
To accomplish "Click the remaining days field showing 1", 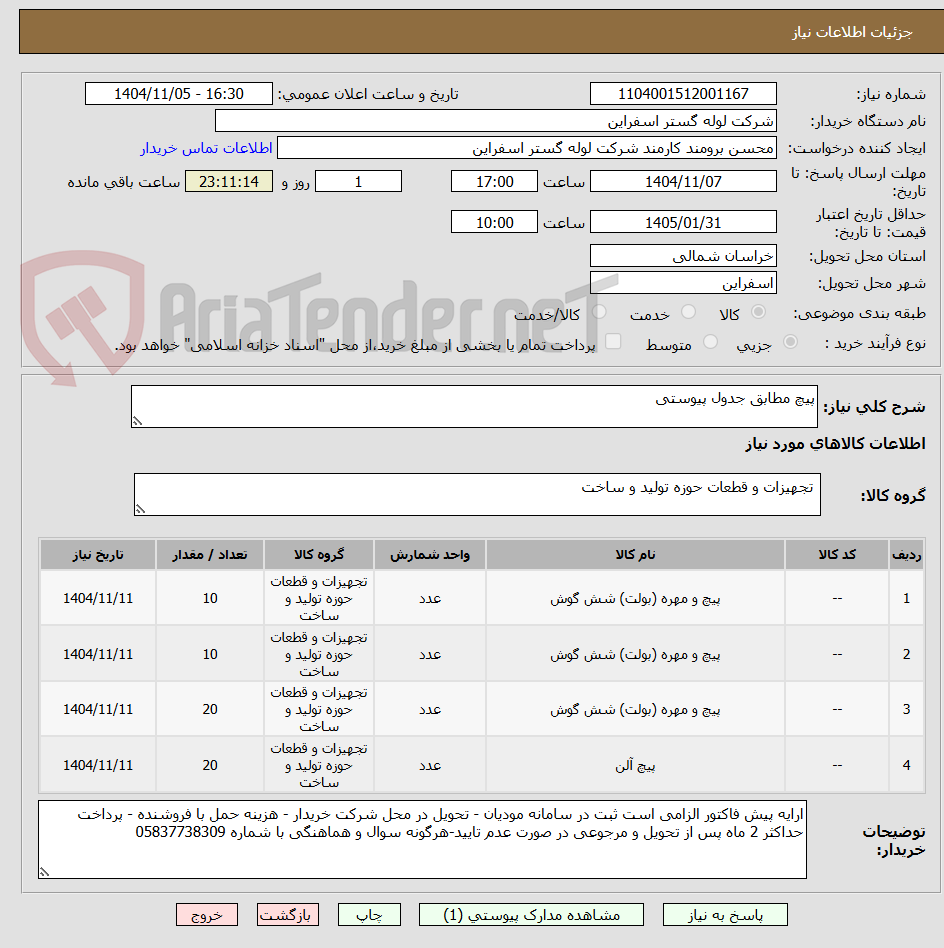I will tap(359, 181).
